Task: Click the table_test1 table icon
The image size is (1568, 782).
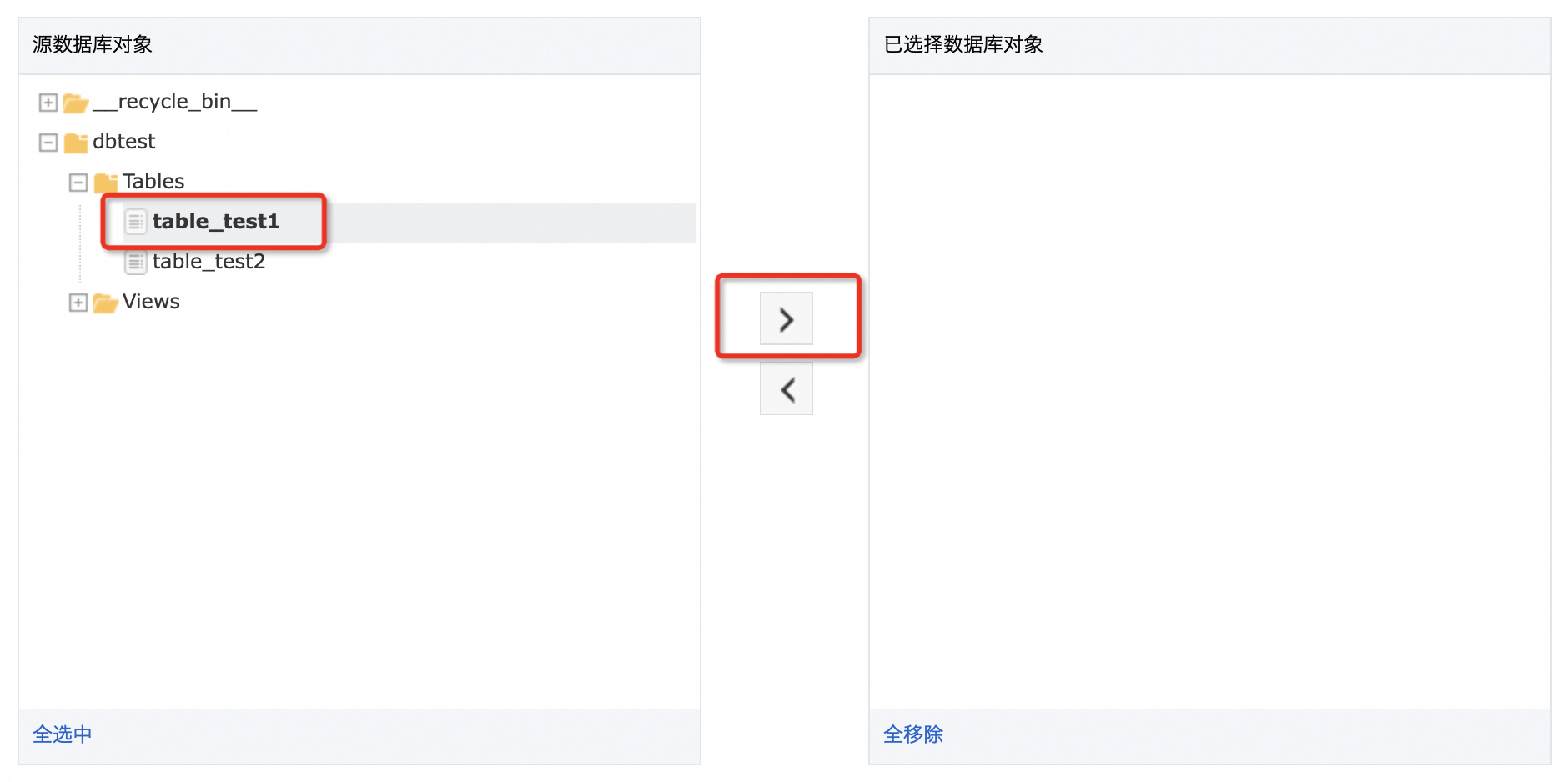Action: click(x=135, y=222)
